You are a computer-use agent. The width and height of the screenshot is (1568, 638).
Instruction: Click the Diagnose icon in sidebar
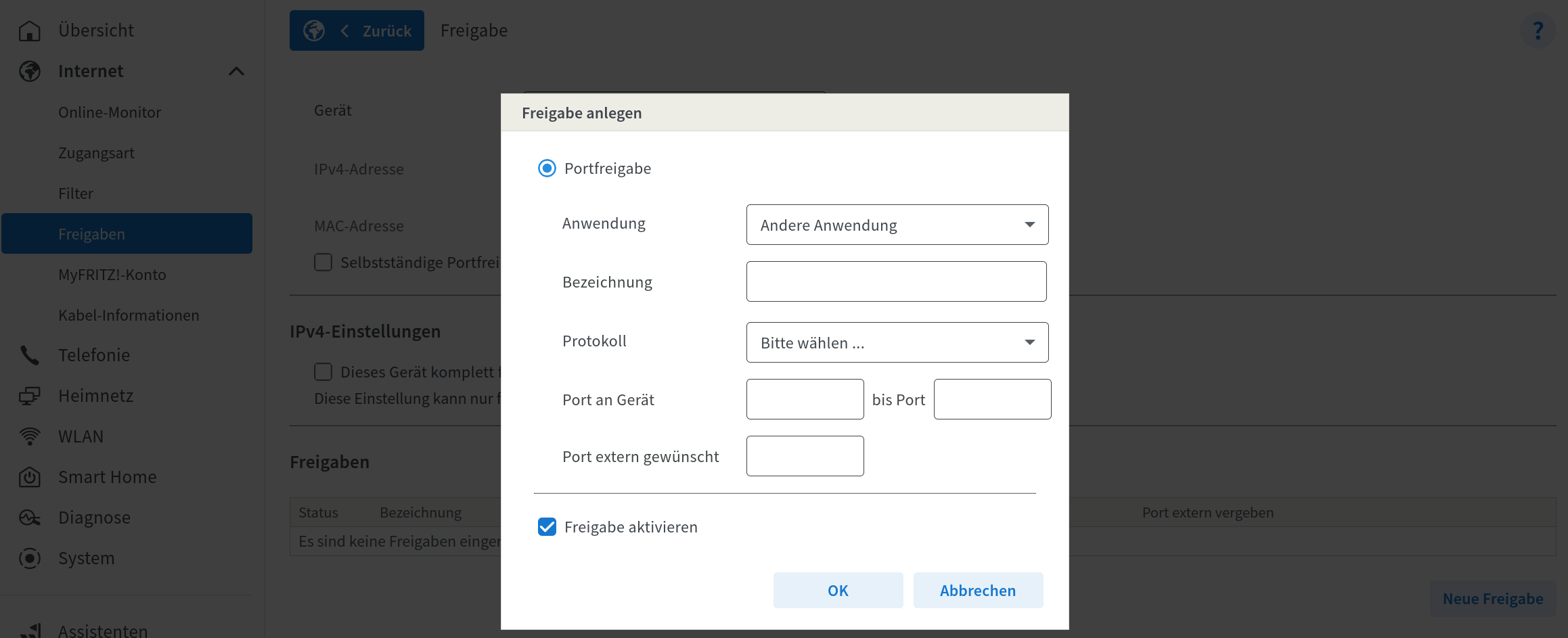[x=30, y=518]
